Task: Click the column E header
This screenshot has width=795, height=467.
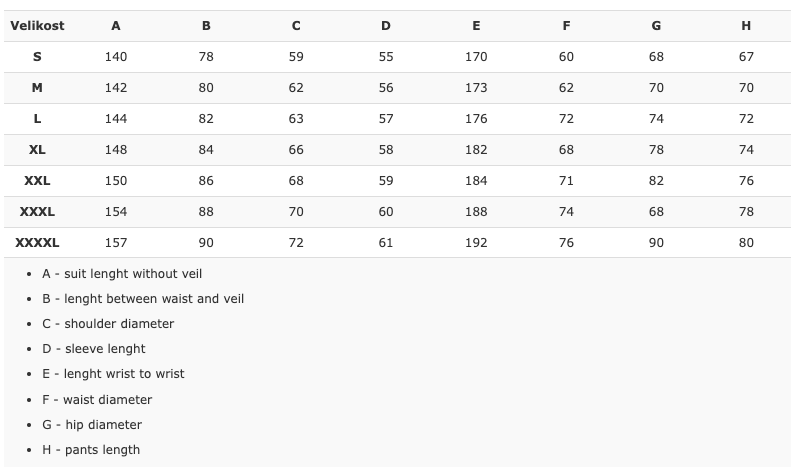Action: (476, 26)
